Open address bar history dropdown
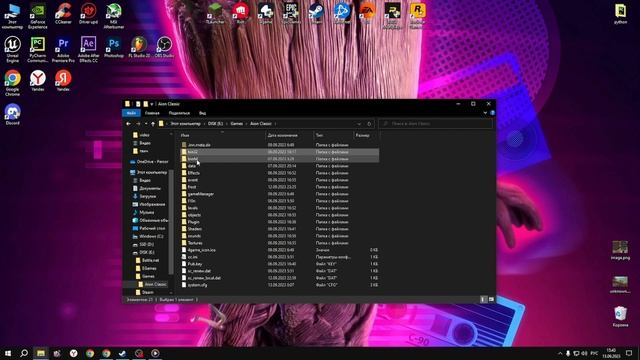Viewport: 640px width, 360px height. tap(359, 124)
